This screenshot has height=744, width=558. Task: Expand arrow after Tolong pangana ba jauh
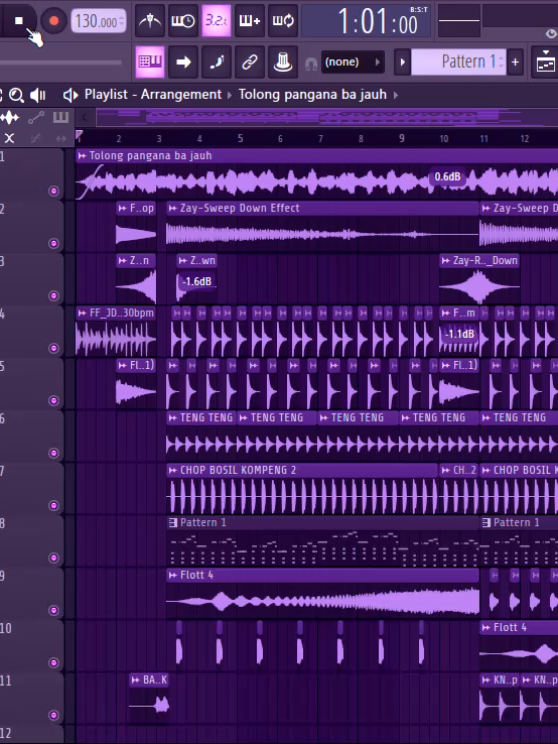click(x=396, y=95)
